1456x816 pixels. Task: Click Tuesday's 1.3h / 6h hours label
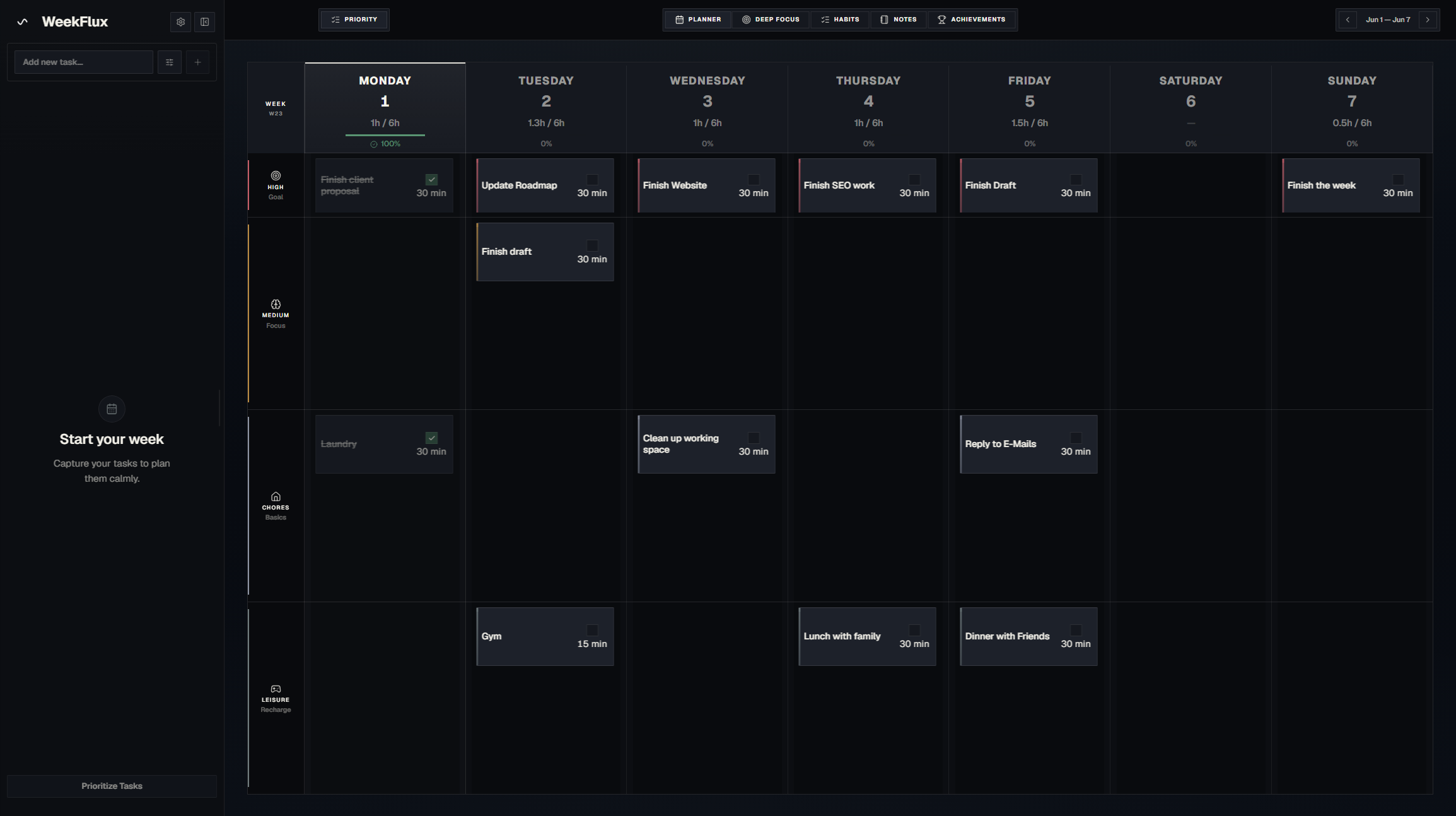click(x=546, y=123)
